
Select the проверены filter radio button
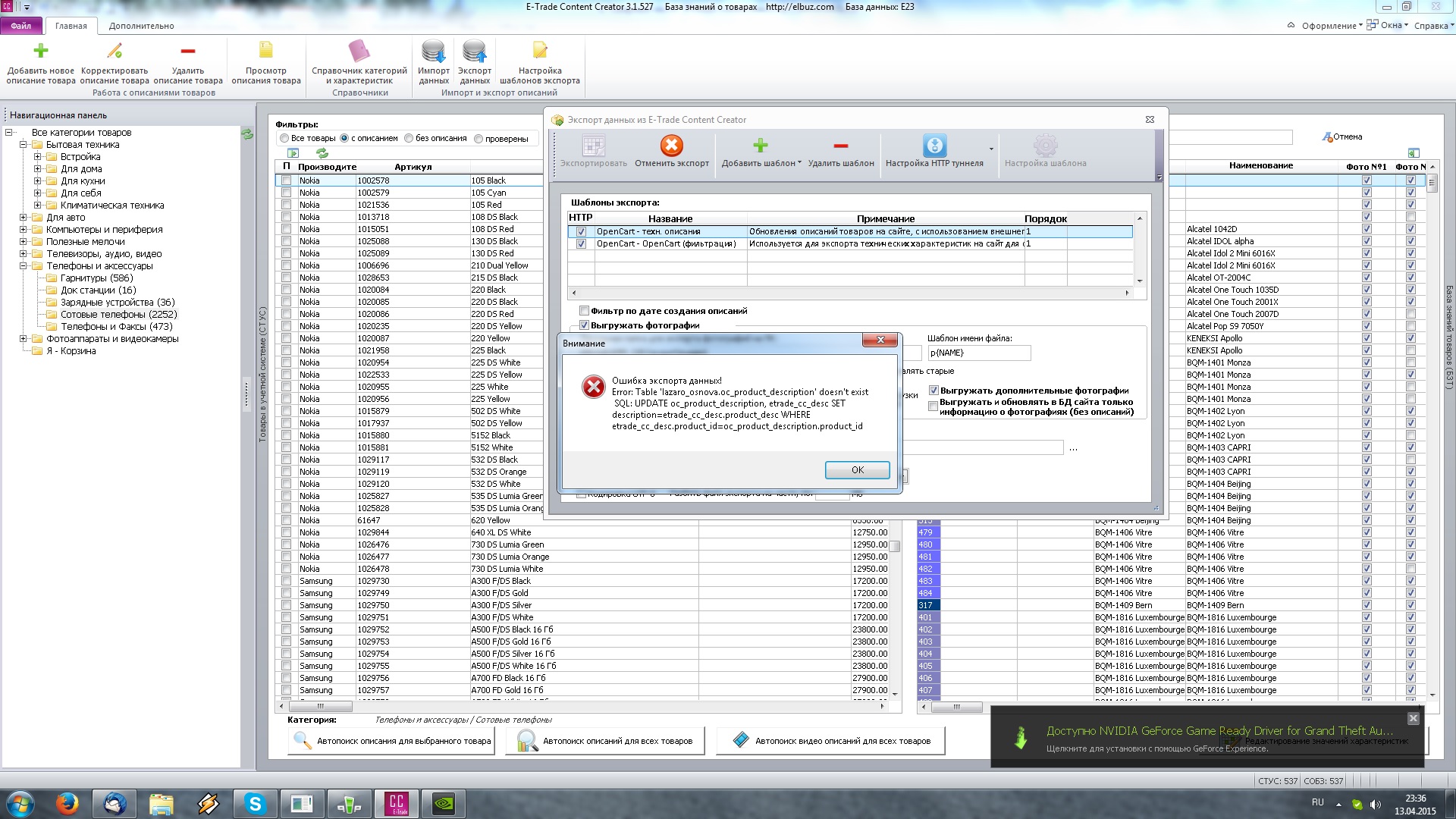[x=479, y=139]
